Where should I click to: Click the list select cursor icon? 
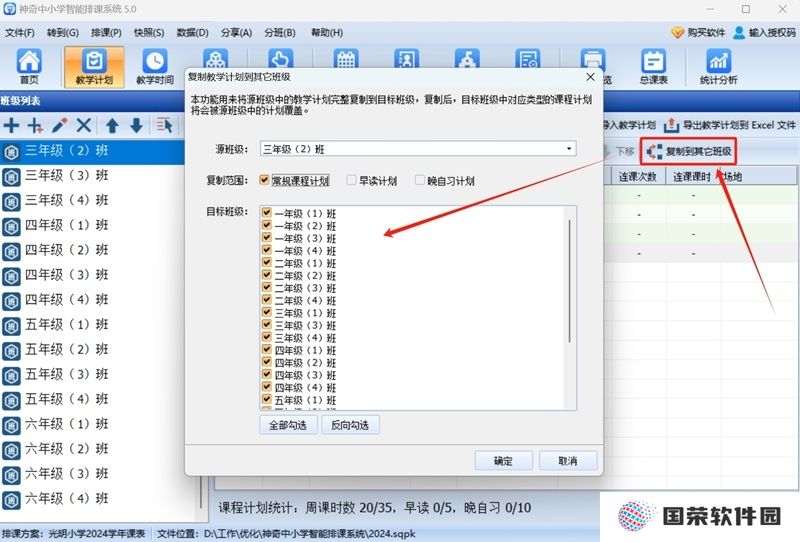(x=164, y=125)
